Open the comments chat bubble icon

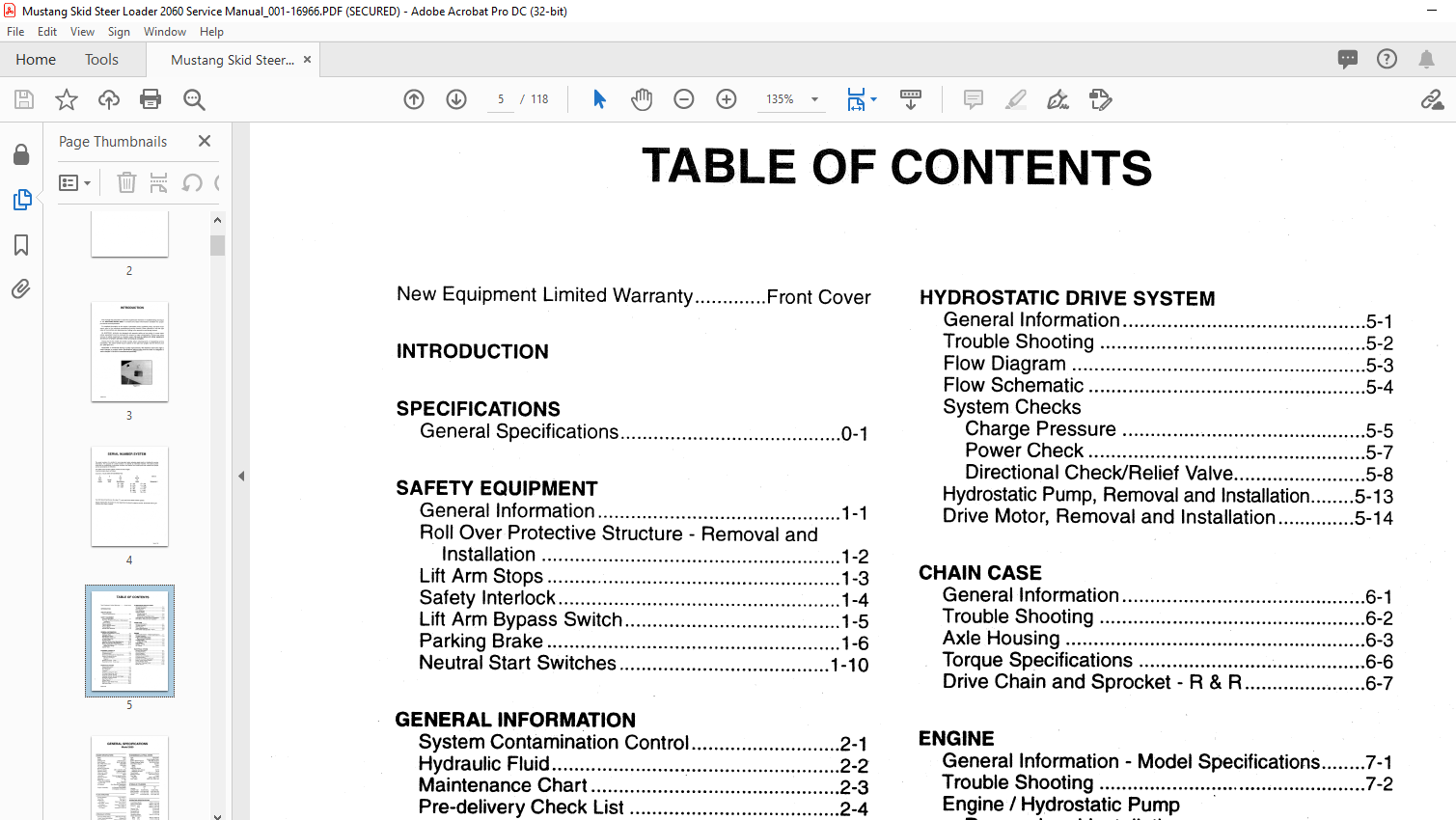(1348, 59)
